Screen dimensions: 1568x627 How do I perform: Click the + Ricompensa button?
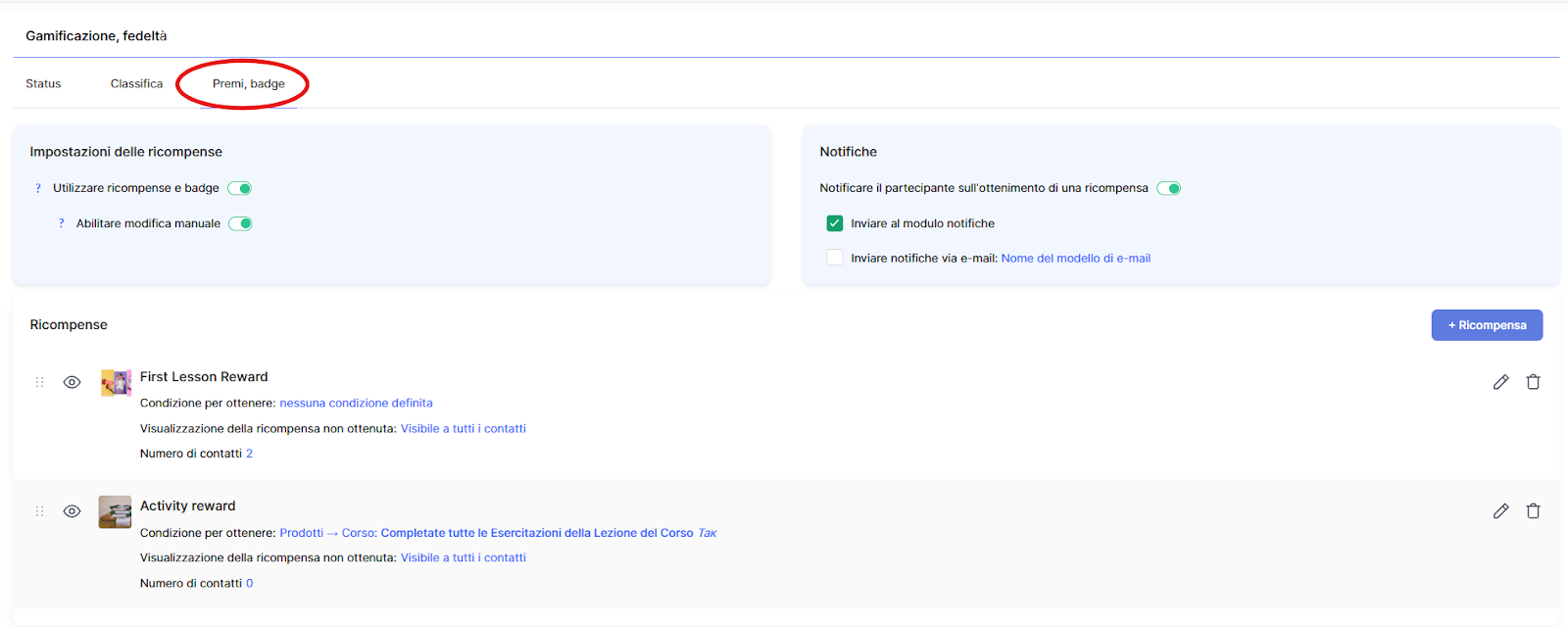tap(1487, 325)
